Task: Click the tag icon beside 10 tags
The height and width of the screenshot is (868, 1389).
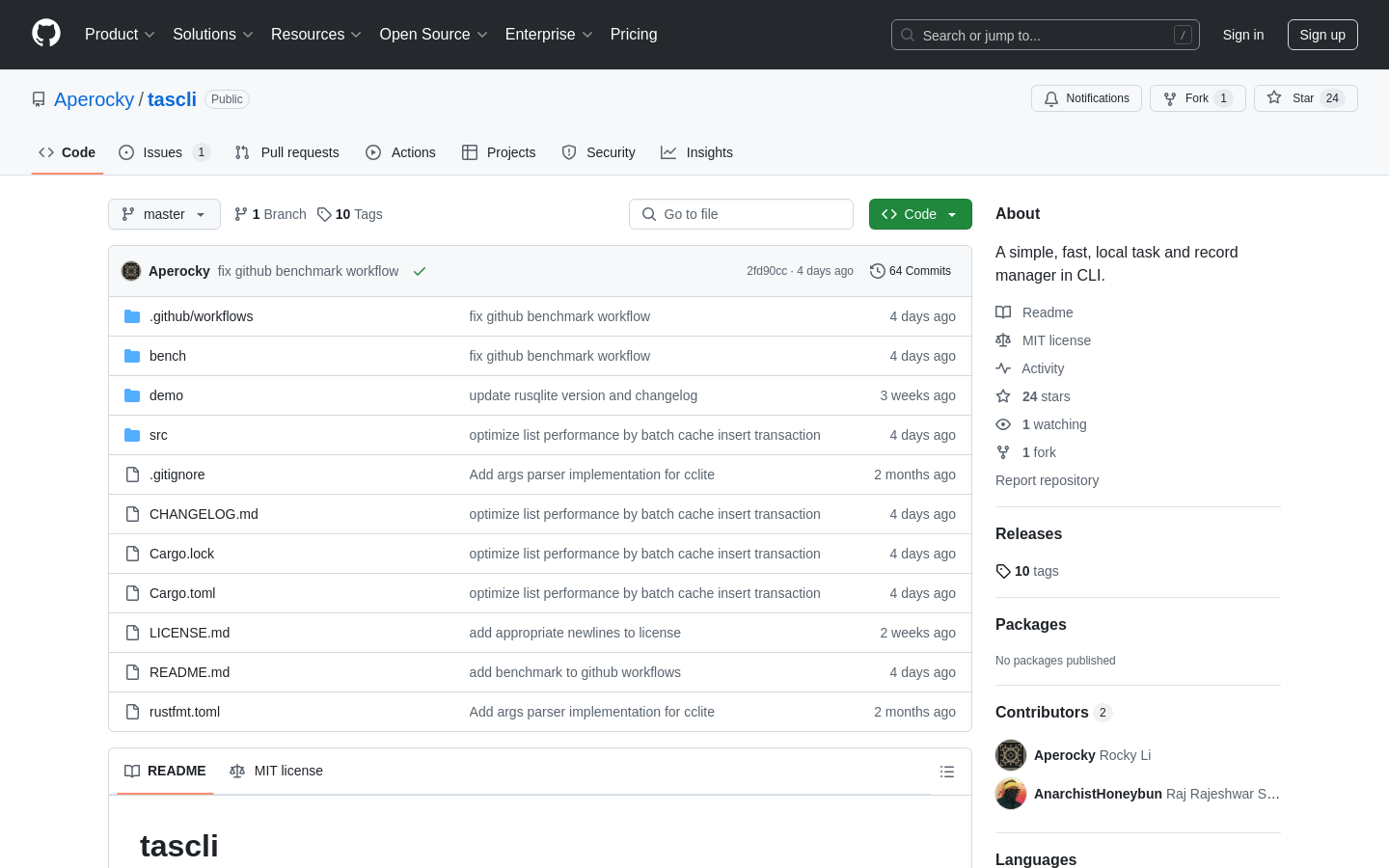Action: pyautogui.click(x=1003, y=571)
